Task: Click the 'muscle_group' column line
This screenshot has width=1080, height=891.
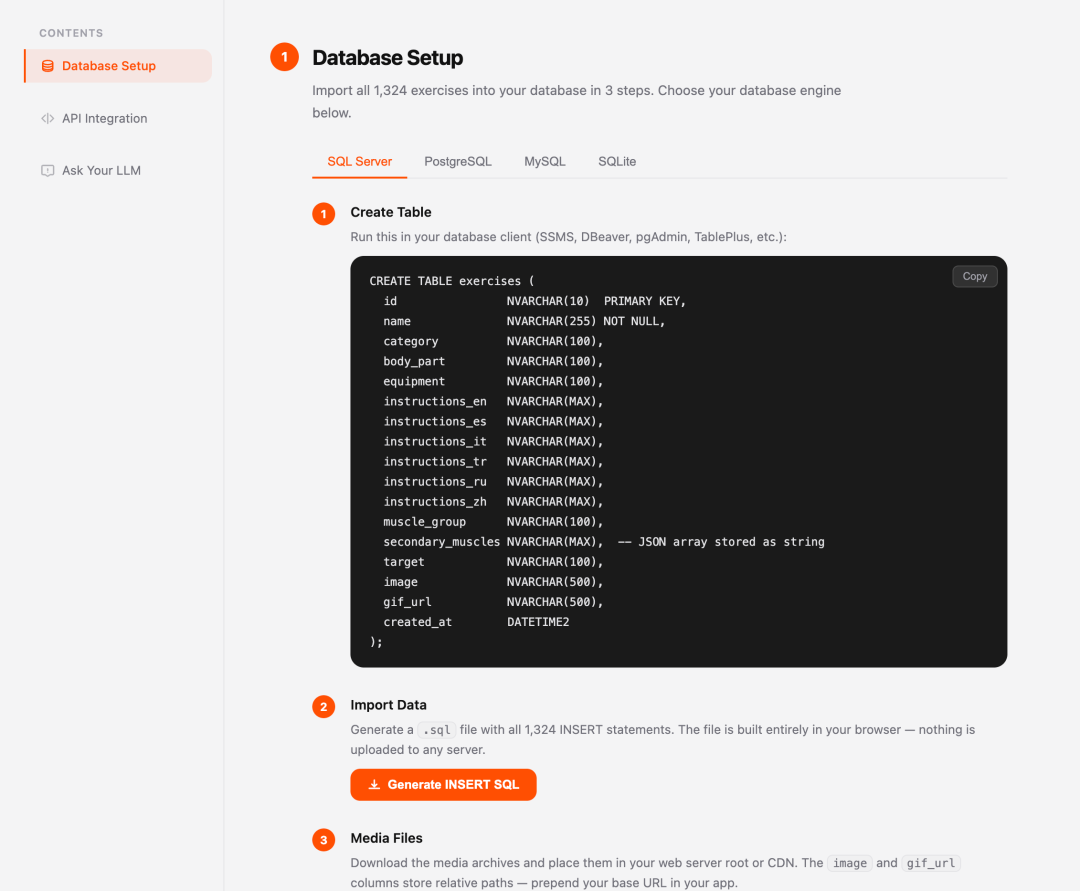Action: [x=493, y=521]
